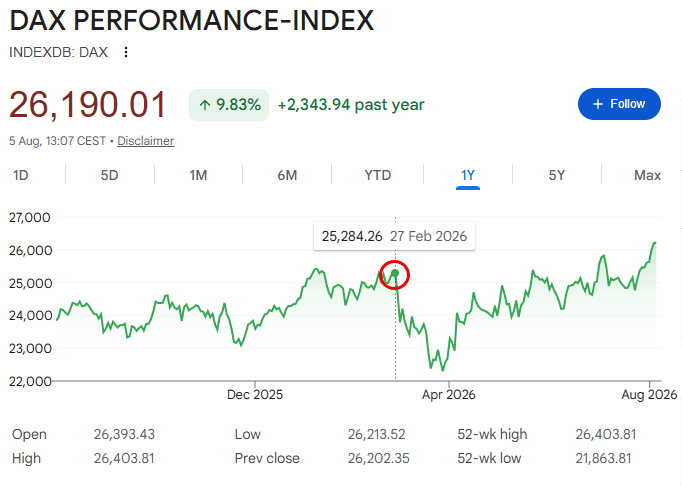This screenshot has height=496, width=682.
Task: Click the 52-wk low value 21,863.81
Action: click(603, 458)
